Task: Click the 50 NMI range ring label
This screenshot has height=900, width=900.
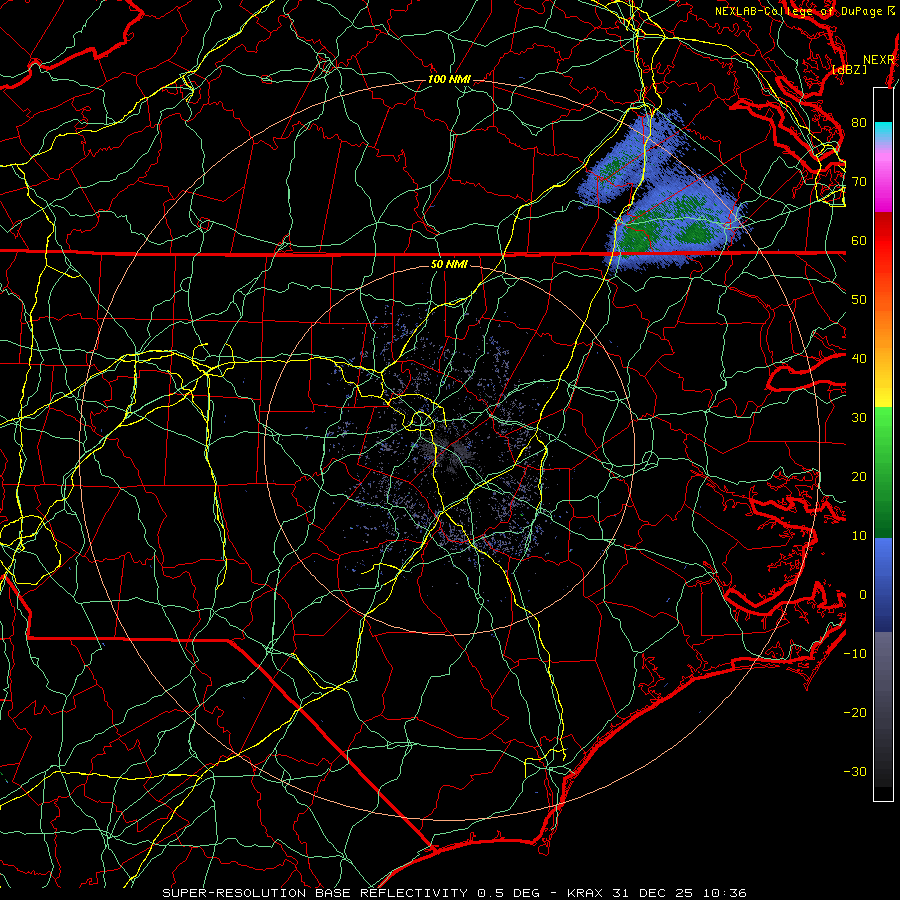Action: point(449,264)
